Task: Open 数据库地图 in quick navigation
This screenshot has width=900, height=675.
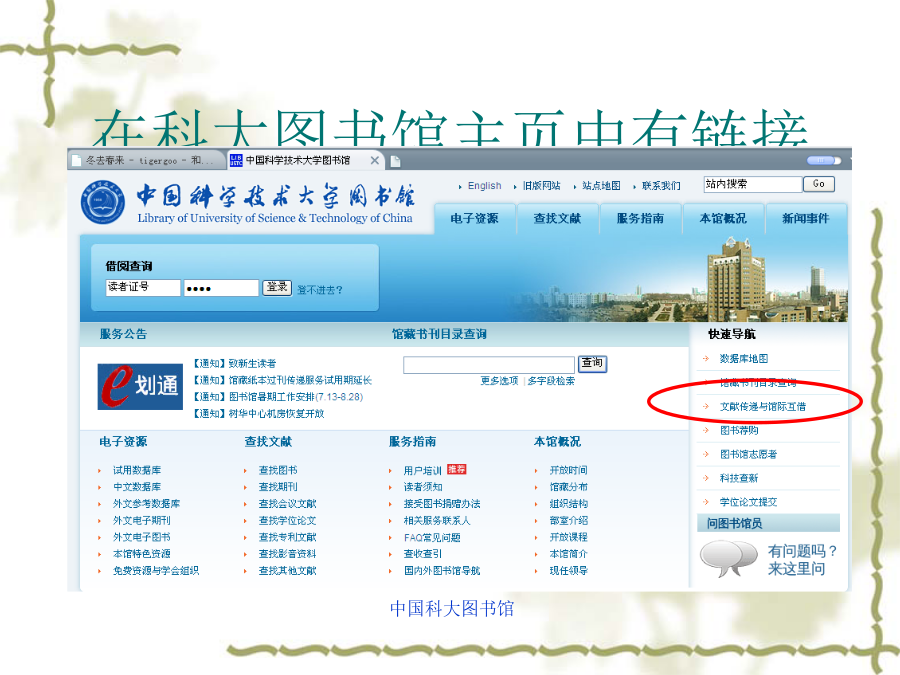Action: pyautogui.click(x=743, y=359)
